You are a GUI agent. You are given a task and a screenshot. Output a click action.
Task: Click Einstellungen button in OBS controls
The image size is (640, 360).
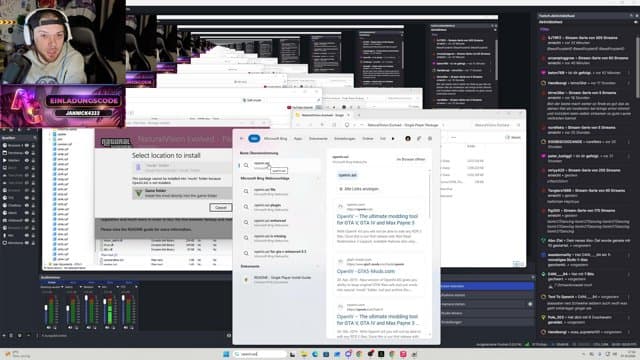(x=487, y=322)
